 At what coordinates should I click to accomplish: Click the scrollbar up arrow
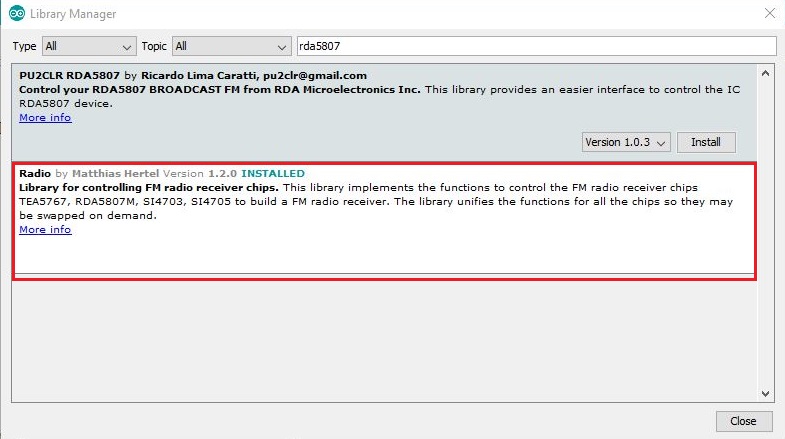pos(765,74)
